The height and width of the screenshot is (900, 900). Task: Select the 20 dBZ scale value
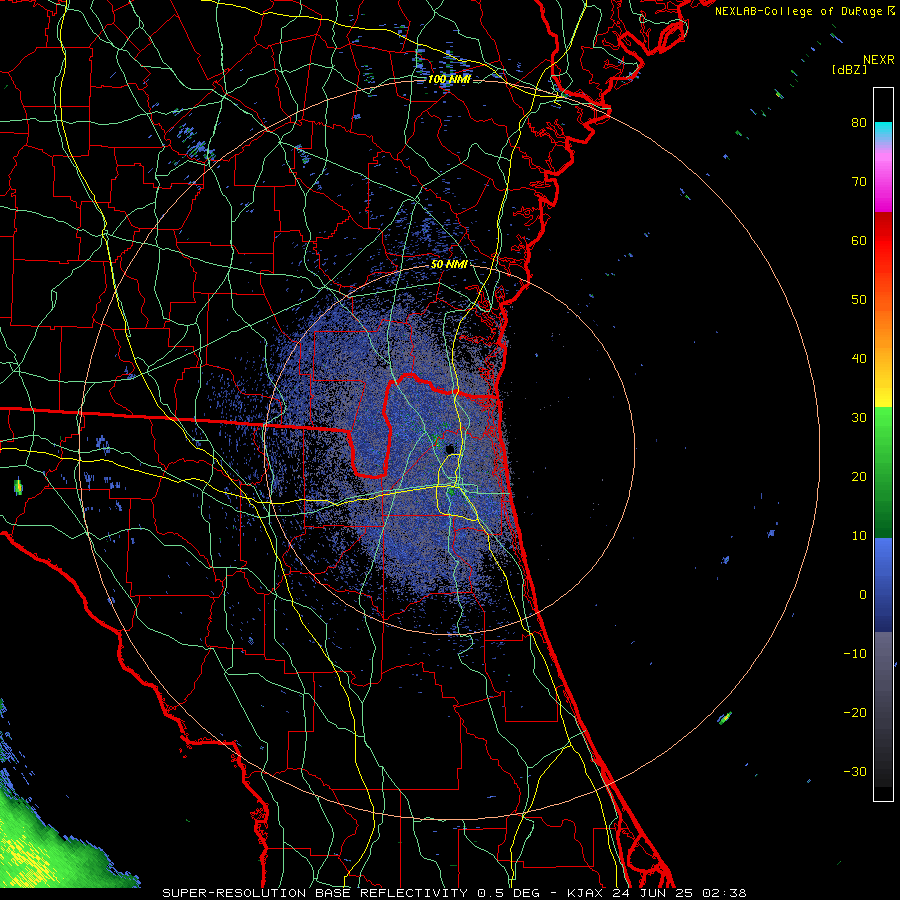coord(859,476)
